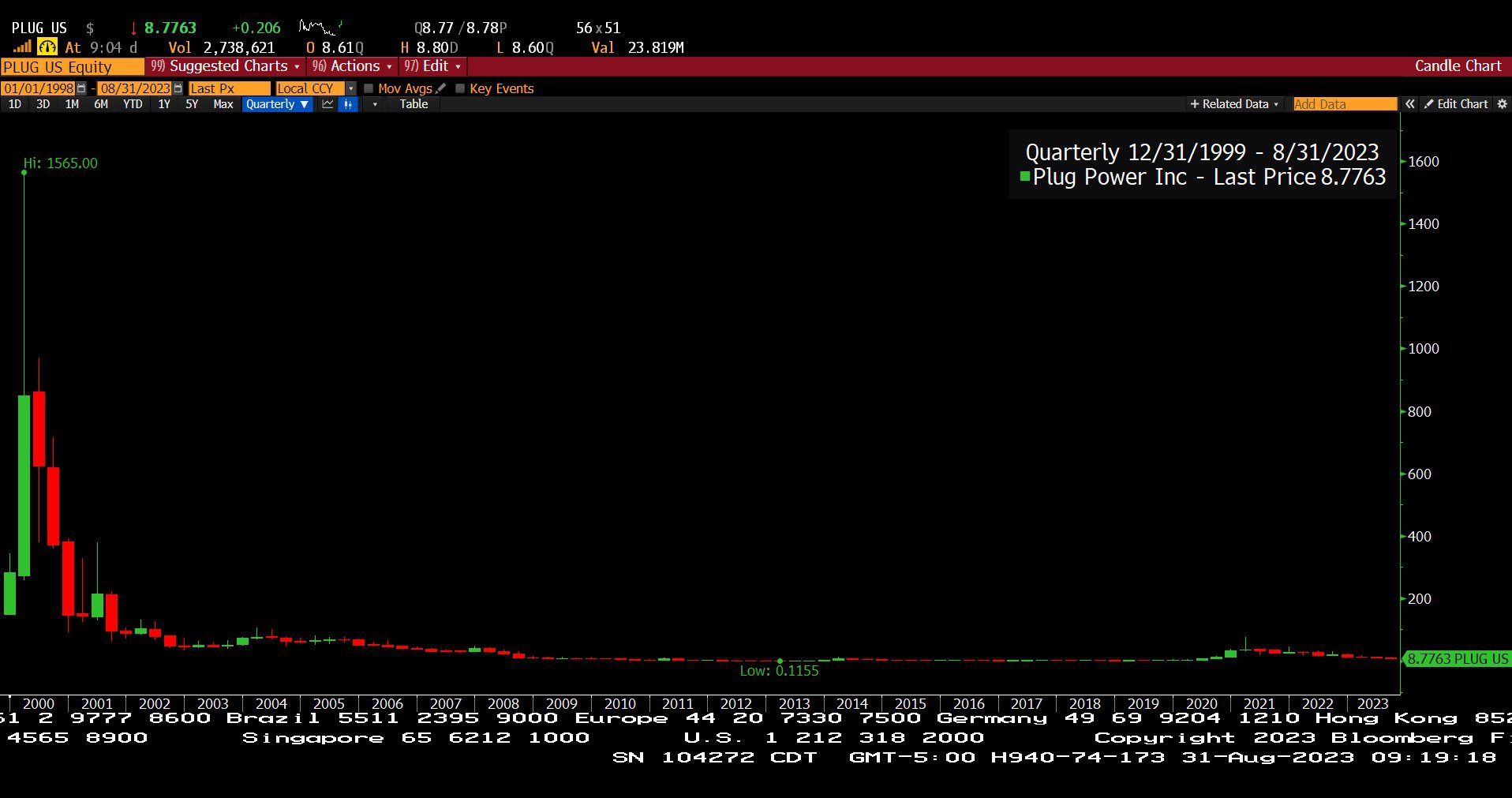
Task: Open chart settings gear icon
Action: click(1503, 104)
